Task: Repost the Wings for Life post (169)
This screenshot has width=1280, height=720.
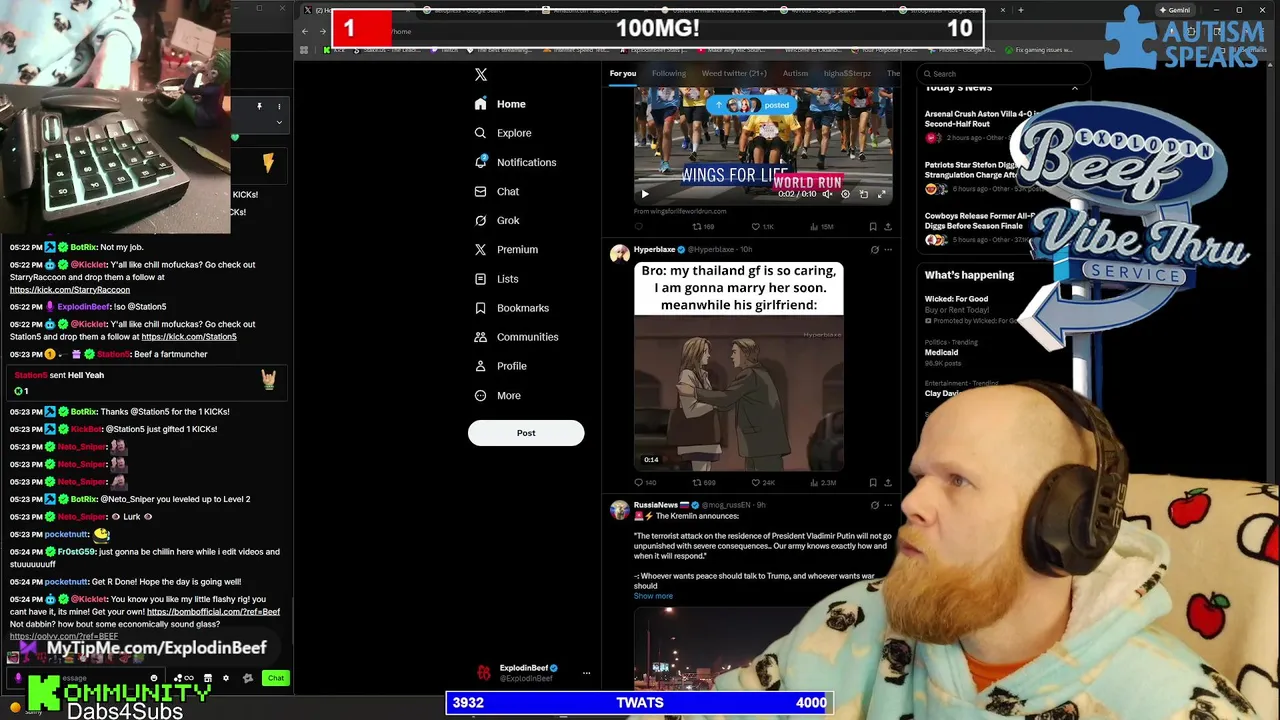Action: point(704,227)
